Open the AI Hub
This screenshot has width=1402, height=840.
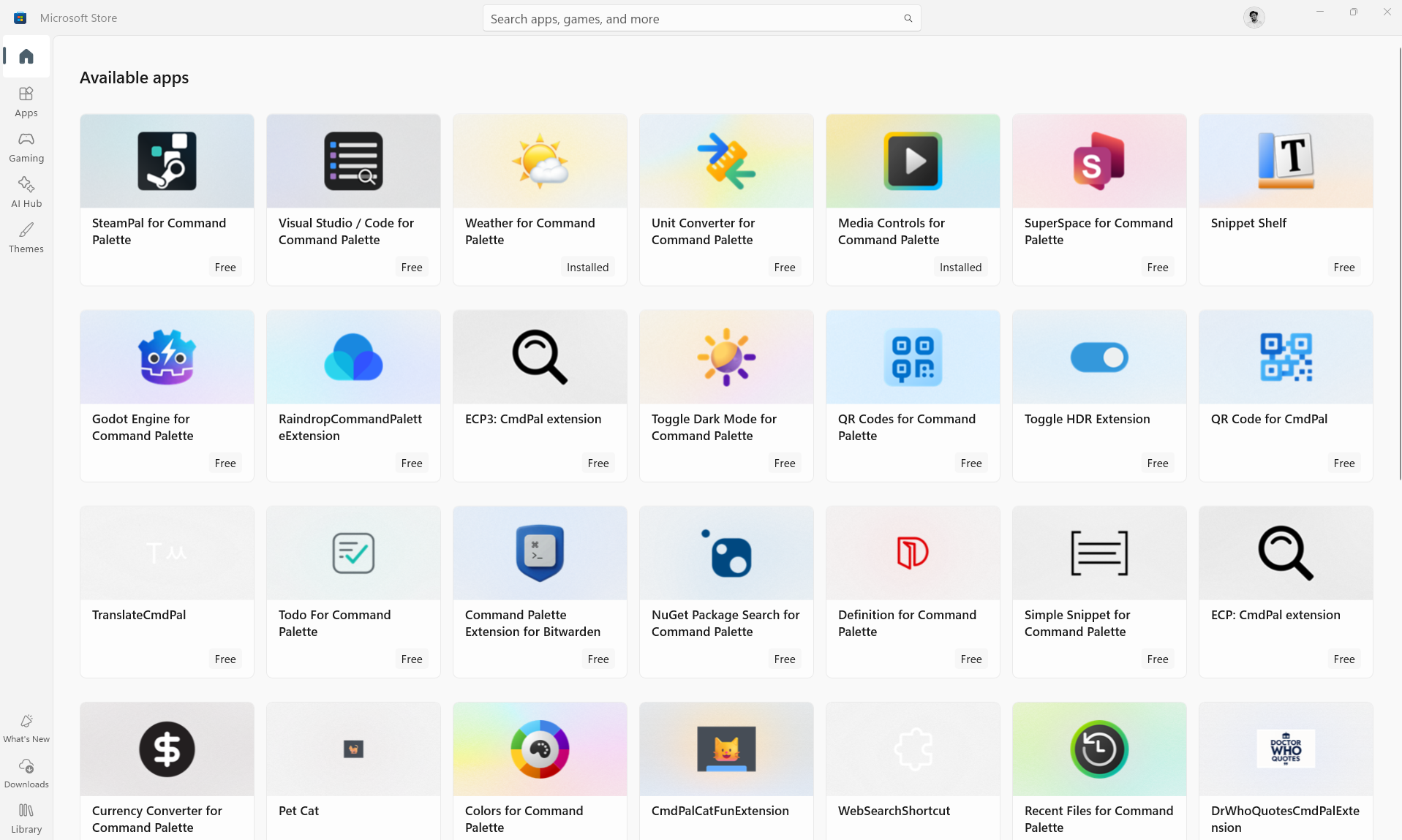(26, 192)
